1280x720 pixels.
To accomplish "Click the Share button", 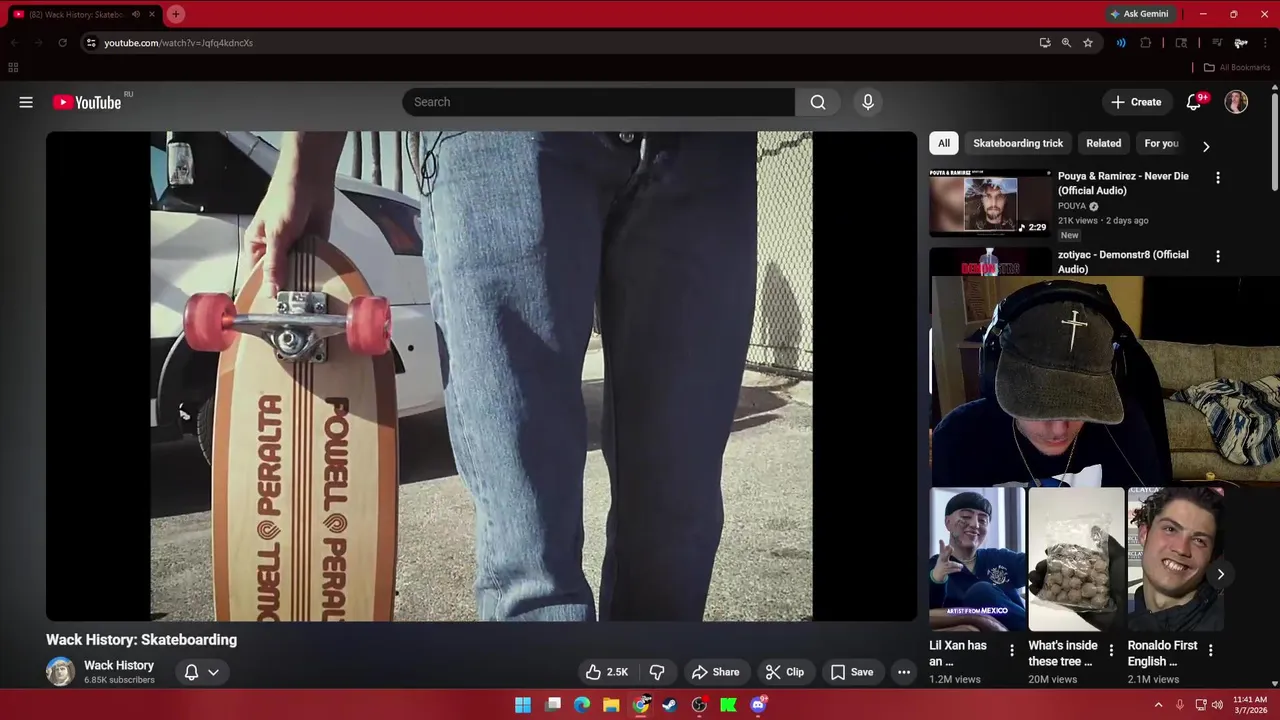I will pos(715,672).
